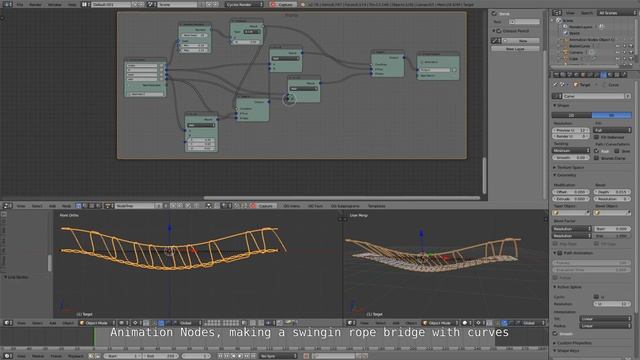Click the New Layer button
Image resolution: width=640 pixels, height=360 pixels.
[x=516, y=49]
